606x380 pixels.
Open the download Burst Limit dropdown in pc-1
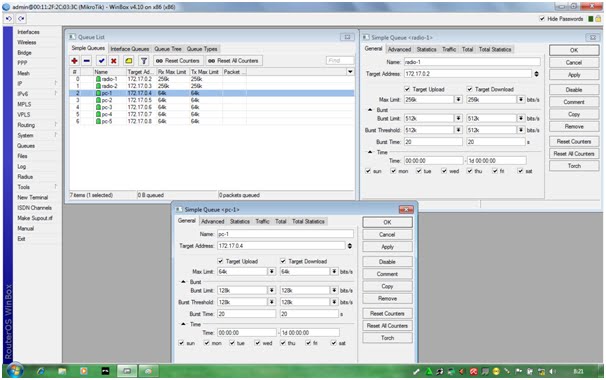334,290
